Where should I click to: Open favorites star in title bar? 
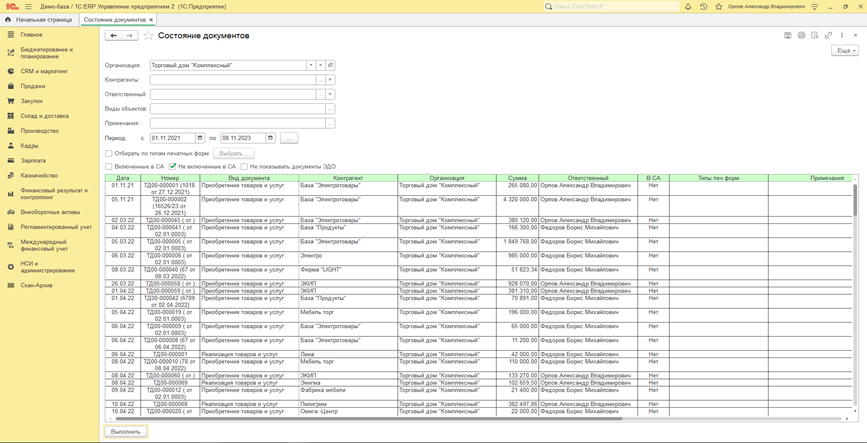click(719, 7)
